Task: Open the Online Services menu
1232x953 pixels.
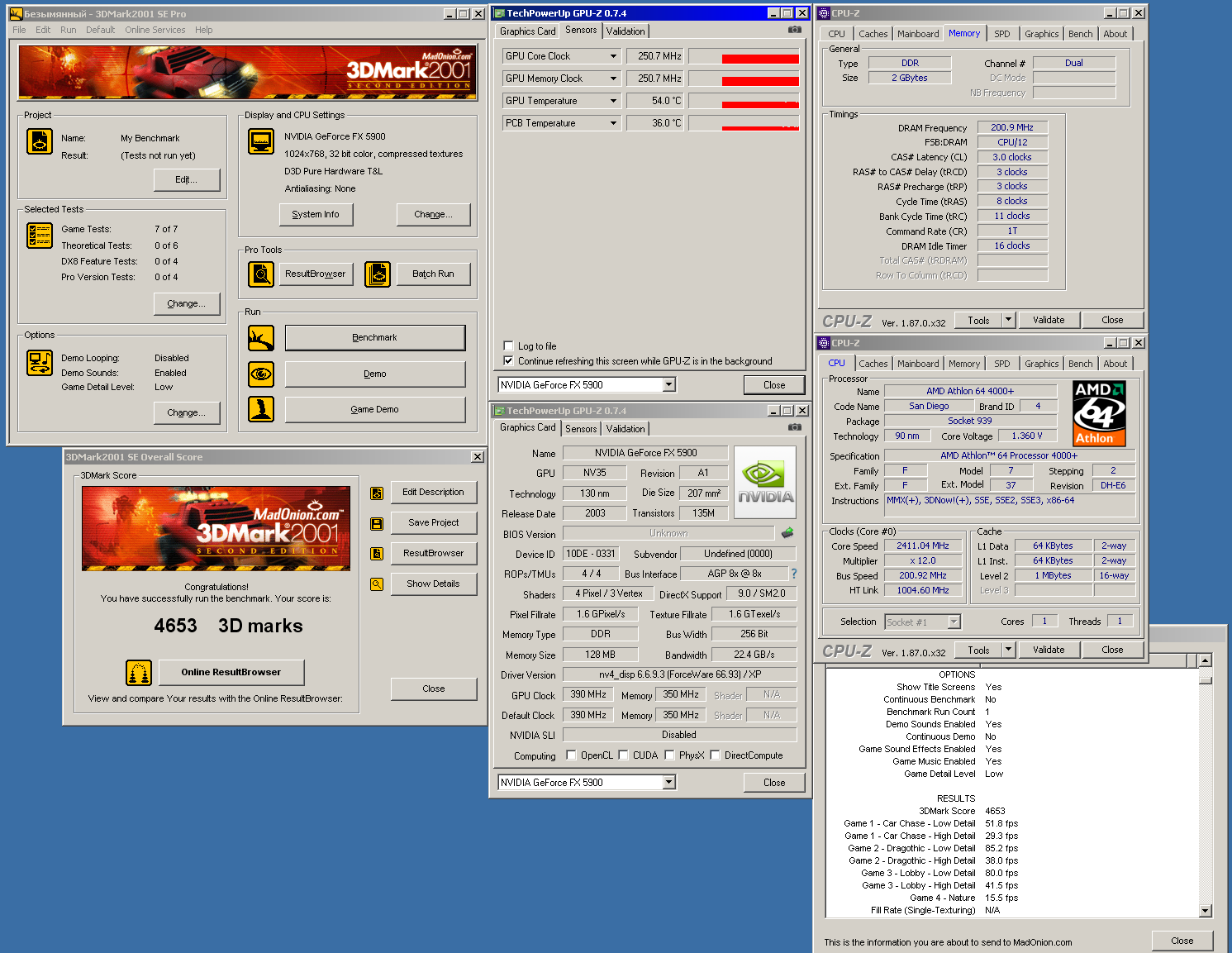Action: (x=155, y=30)
